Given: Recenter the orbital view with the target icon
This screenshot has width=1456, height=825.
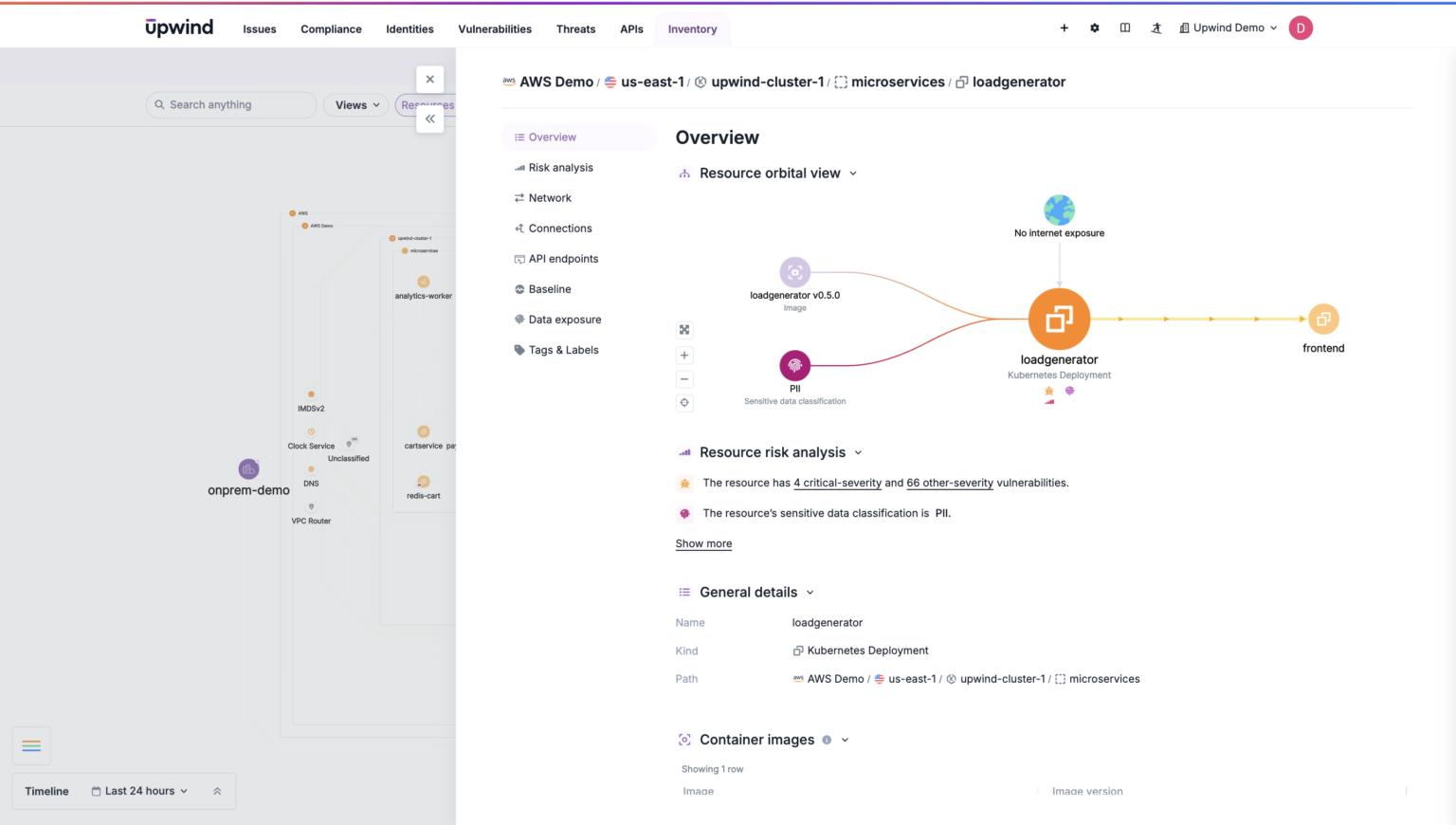Looking at the screenshot, I should coord(684,402).
